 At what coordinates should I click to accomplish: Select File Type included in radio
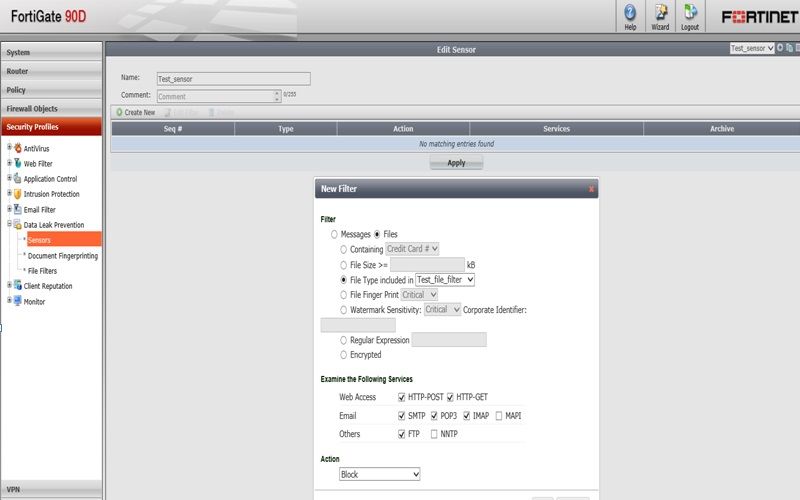click(343, 280)
